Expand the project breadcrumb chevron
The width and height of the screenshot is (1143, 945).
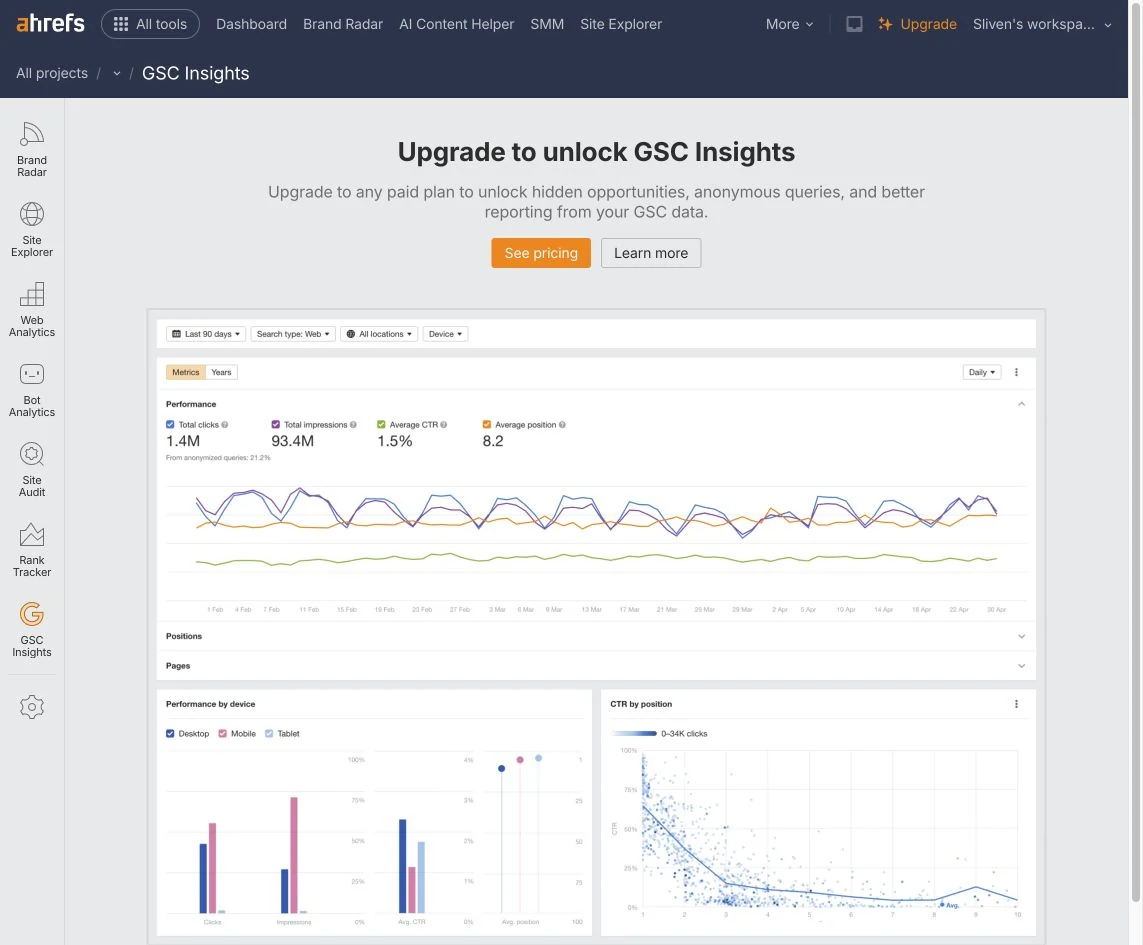point(117,74)
